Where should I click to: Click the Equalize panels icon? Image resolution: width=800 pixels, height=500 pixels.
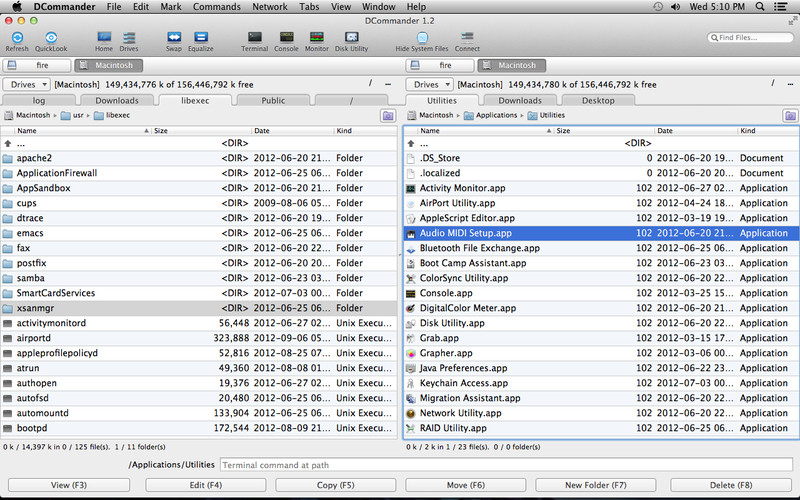coord(200,38)
